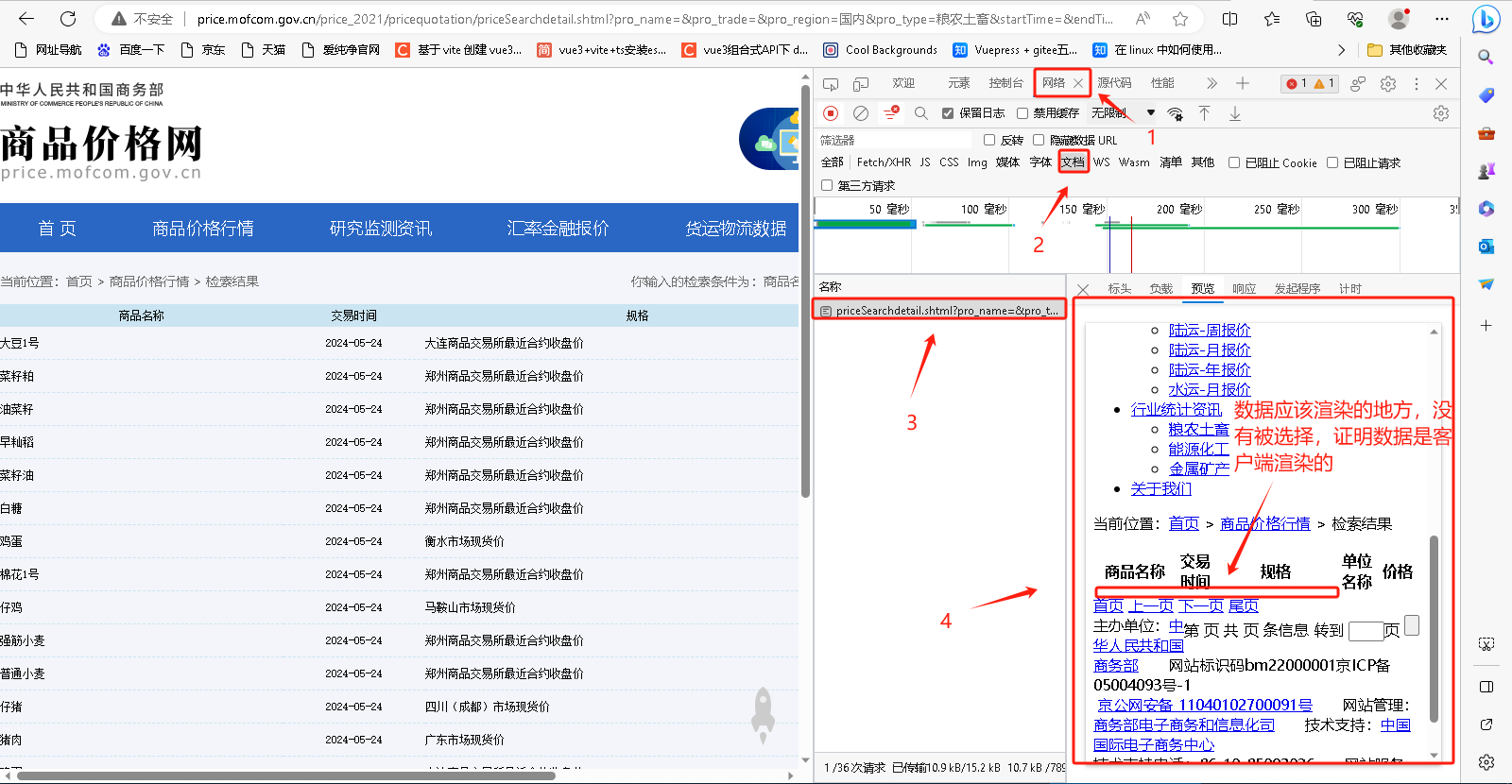The width and height of the screenshot is (1512, 784).
Task: Click the 筛选器 filter input field
Action: pos(894,140)
